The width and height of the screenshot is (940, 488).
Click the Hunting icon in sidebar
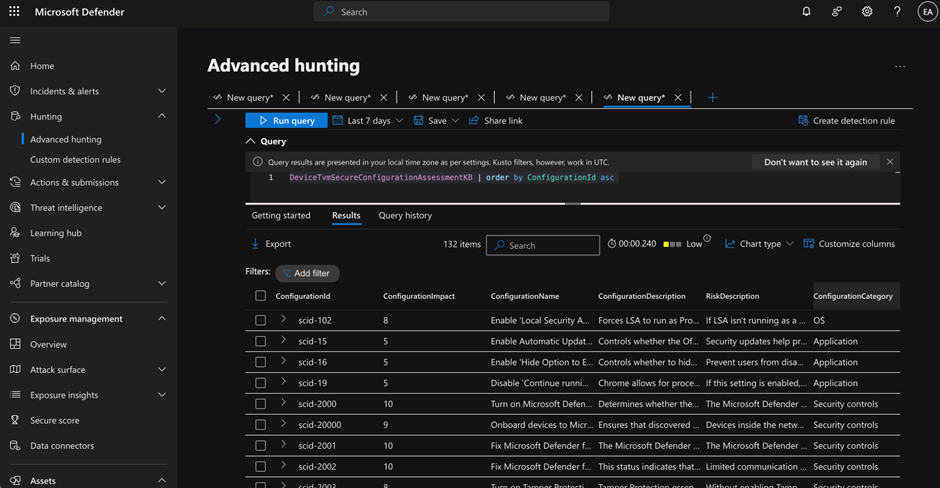(x=15, y=116)
